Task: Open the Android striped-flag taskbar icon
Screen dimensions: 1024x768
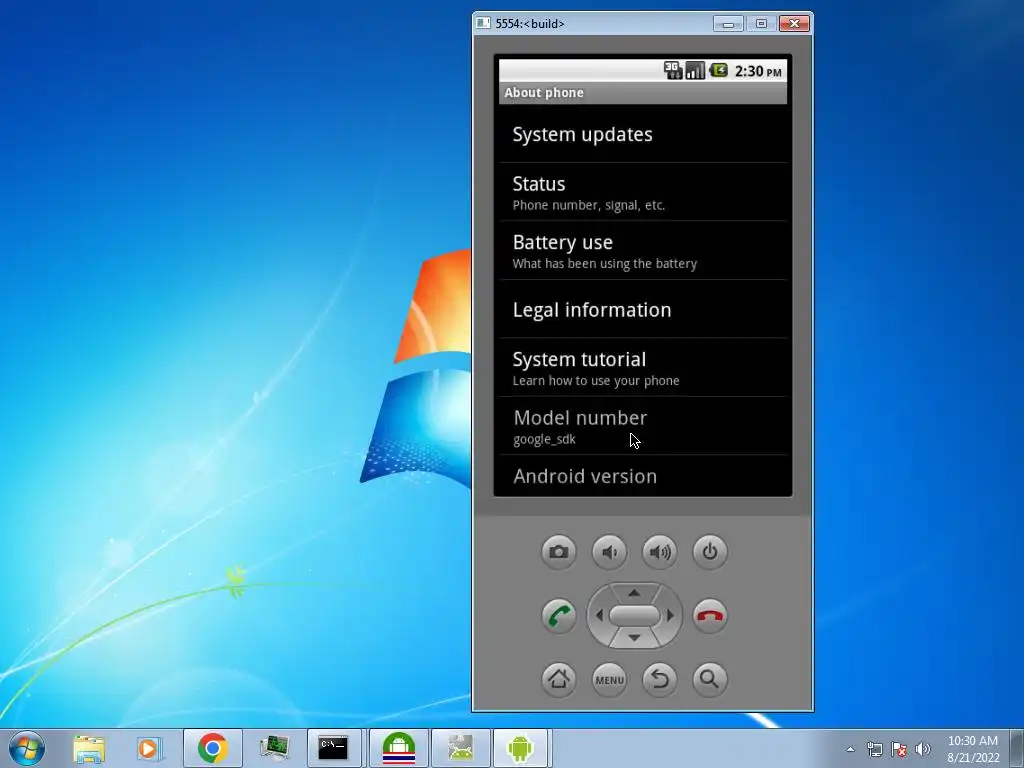Action: [x=399, y=748]
